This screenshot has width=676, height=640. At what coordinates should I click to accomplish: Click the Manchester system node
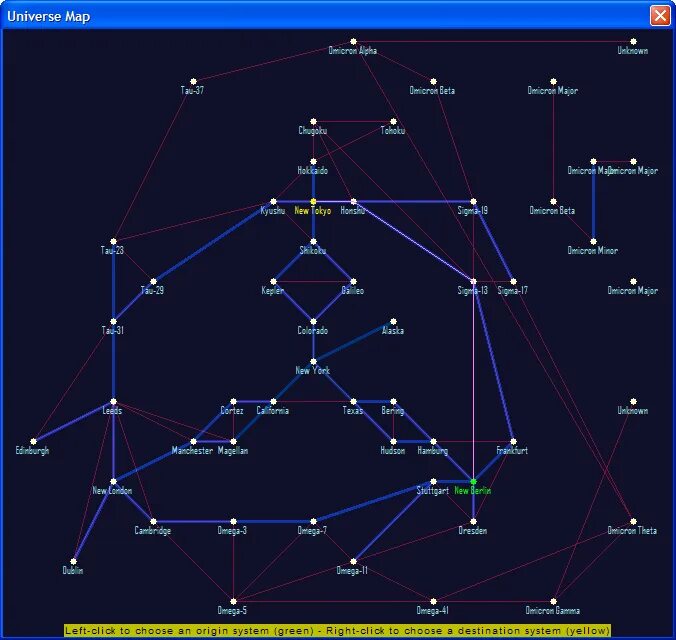point(194,441)
